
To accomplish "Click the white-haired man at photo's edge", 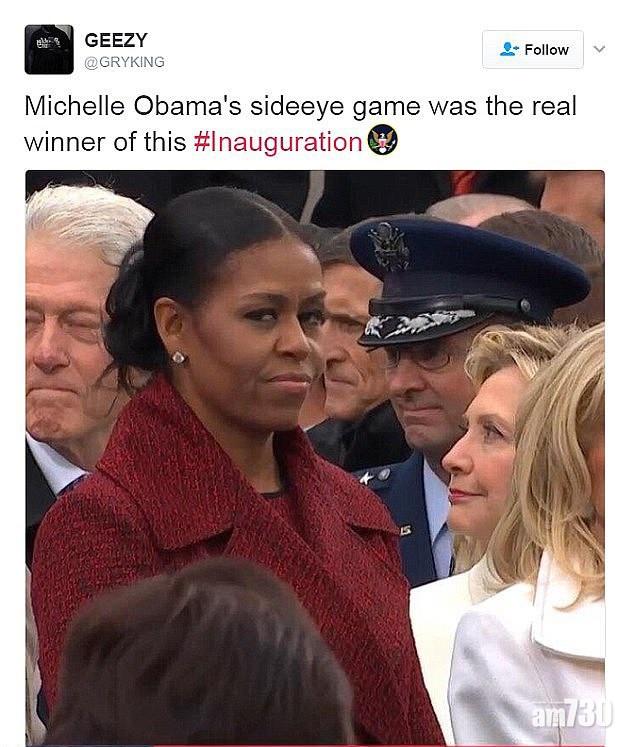I will (x=71, y=324).
